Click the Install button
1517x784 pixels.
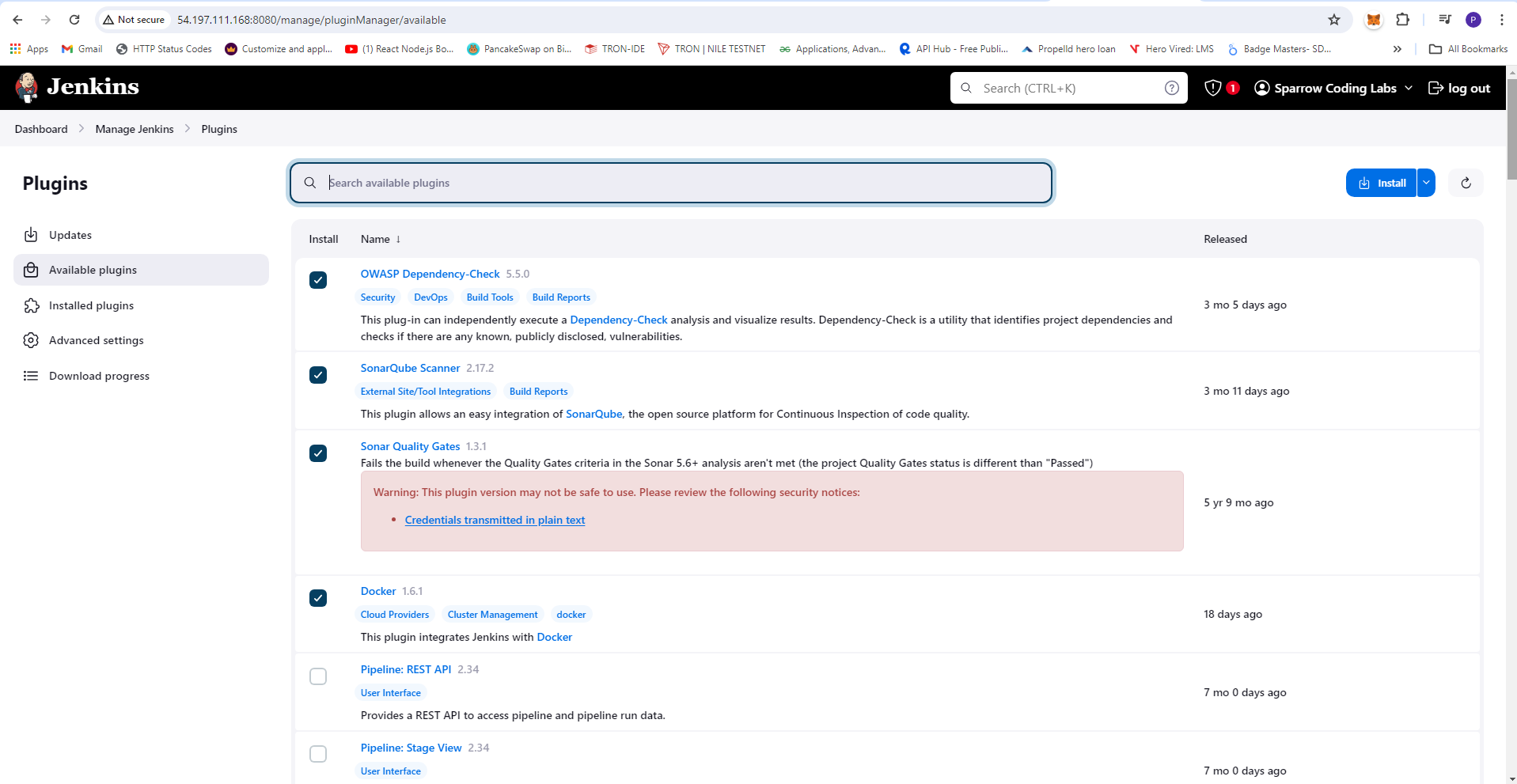click(x=1381, y=183)
